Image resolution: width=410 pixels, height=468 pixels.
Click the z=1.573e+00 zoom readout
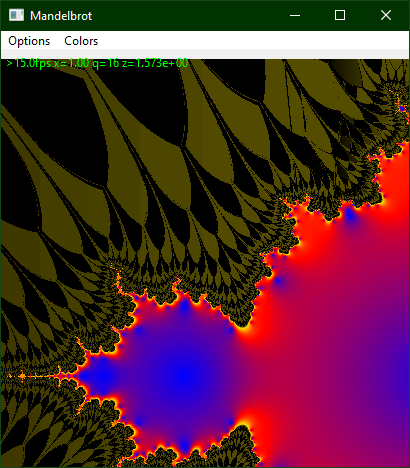click(x=155, y=63)
